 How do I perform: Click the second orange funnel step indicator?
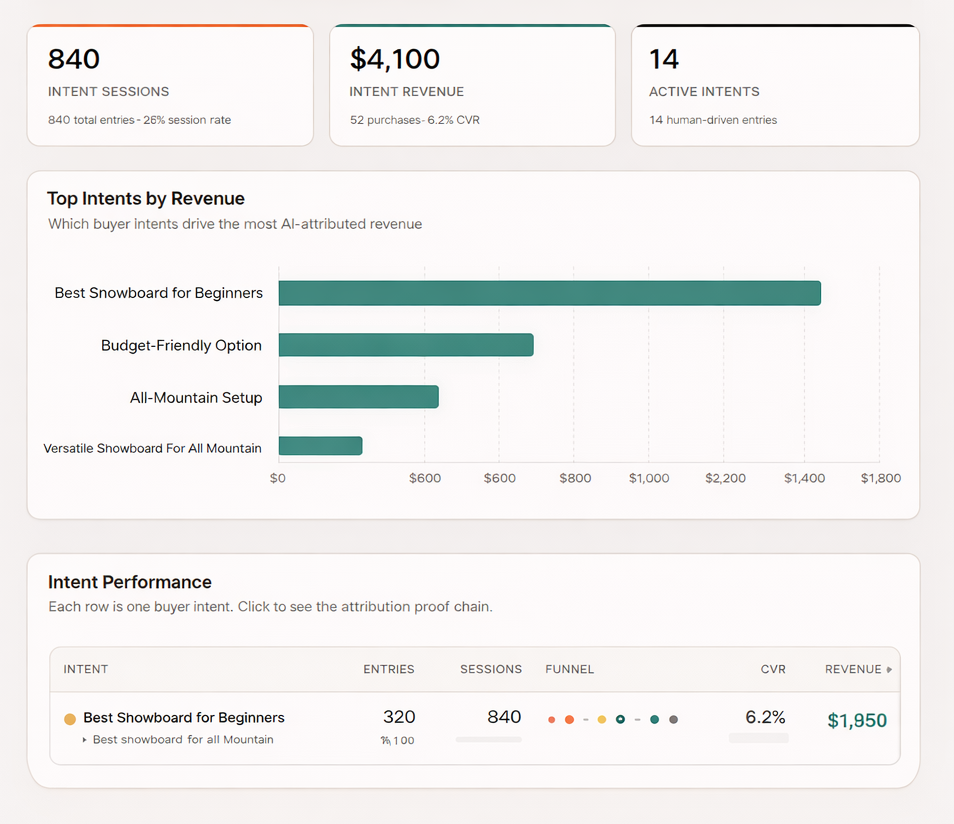569,718
